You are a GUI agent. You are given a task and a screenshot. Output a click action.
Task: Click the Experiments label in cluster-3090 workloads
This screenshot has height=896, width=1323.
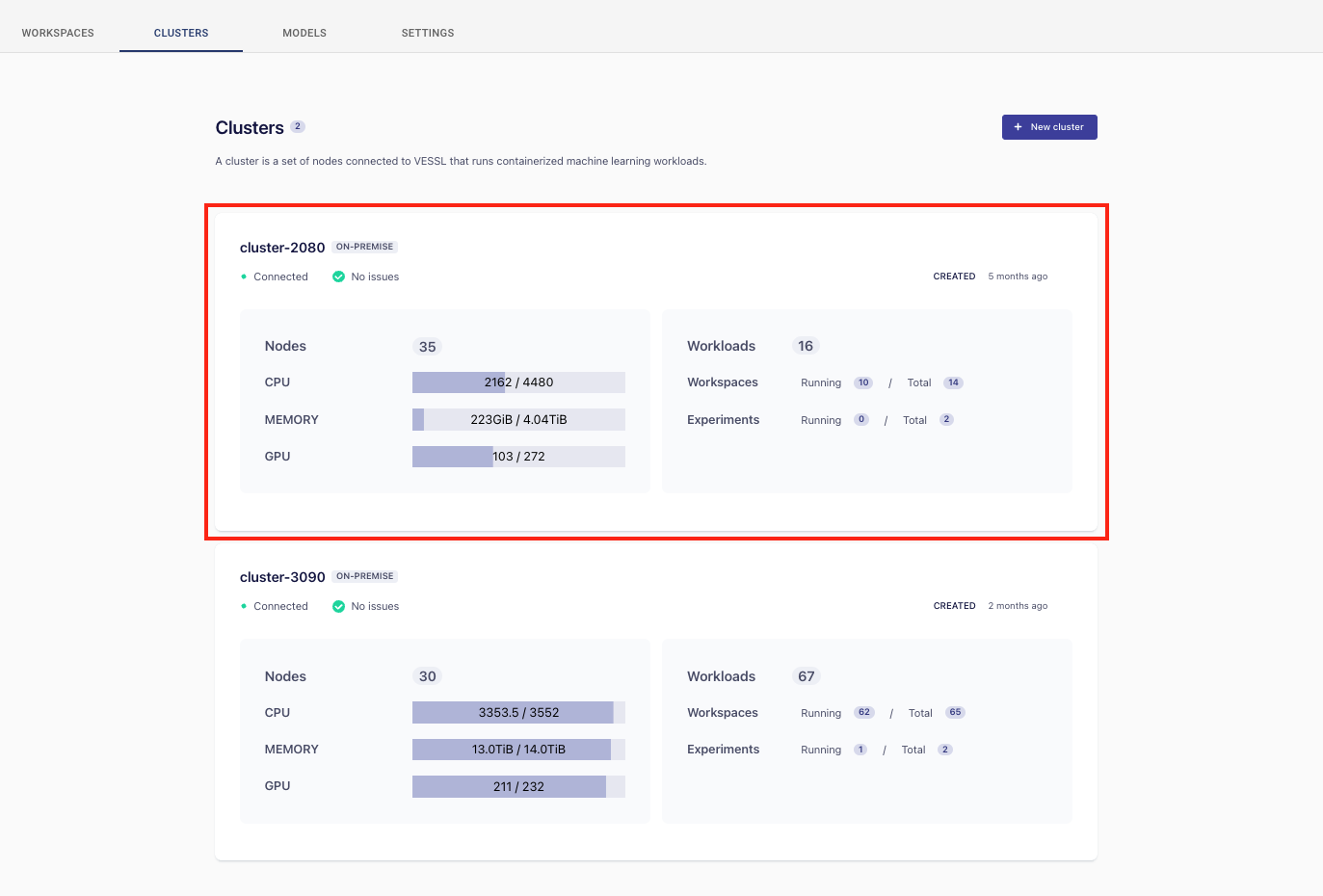(x=724, y=750)
